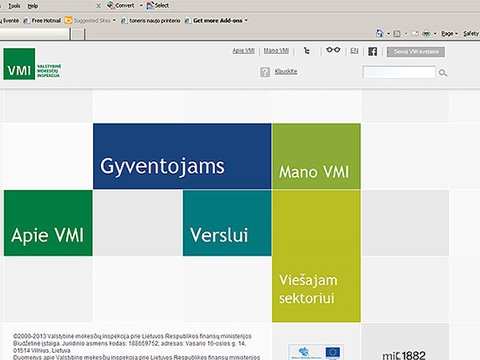Open the Gyventojams blue tile
The image size is (480, 360).
(182, 156)
